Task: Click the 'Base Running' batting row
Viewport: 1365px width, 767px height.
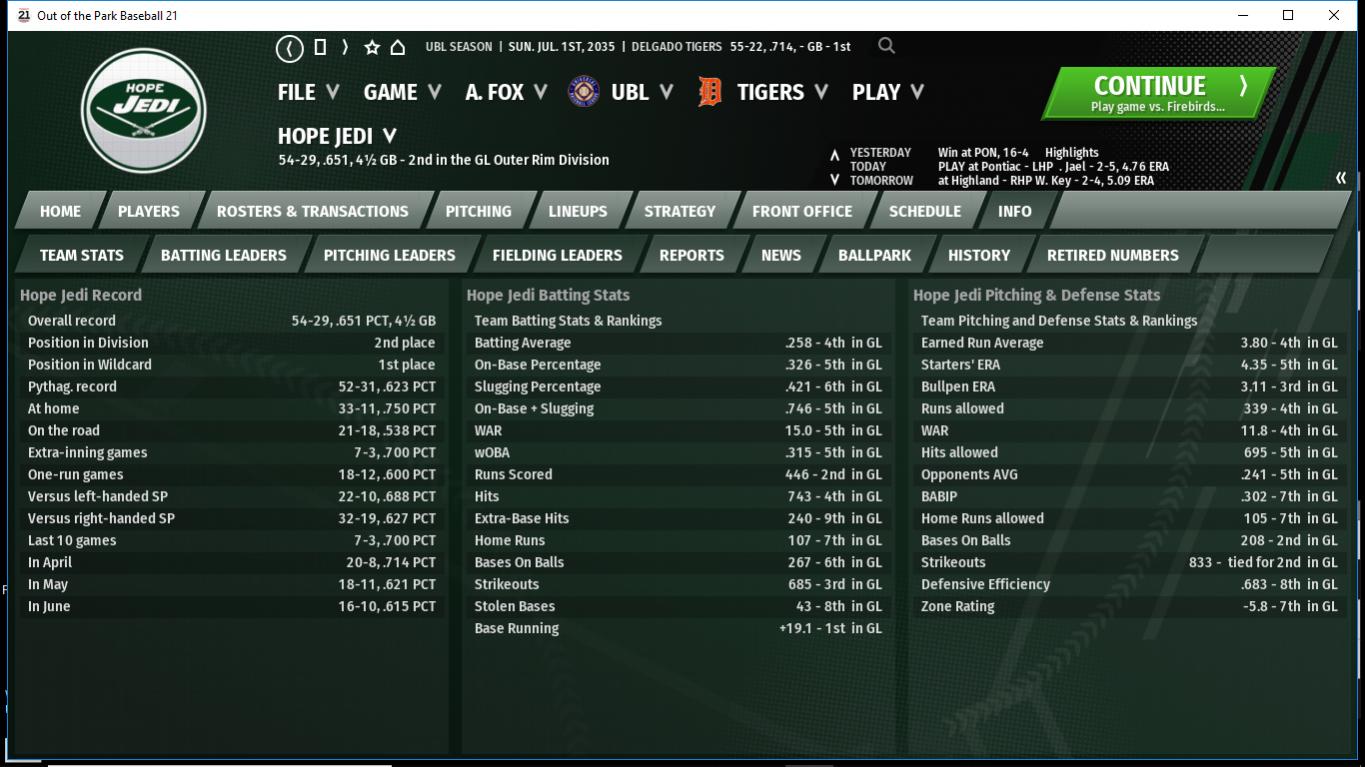Action: coord(678,629)
